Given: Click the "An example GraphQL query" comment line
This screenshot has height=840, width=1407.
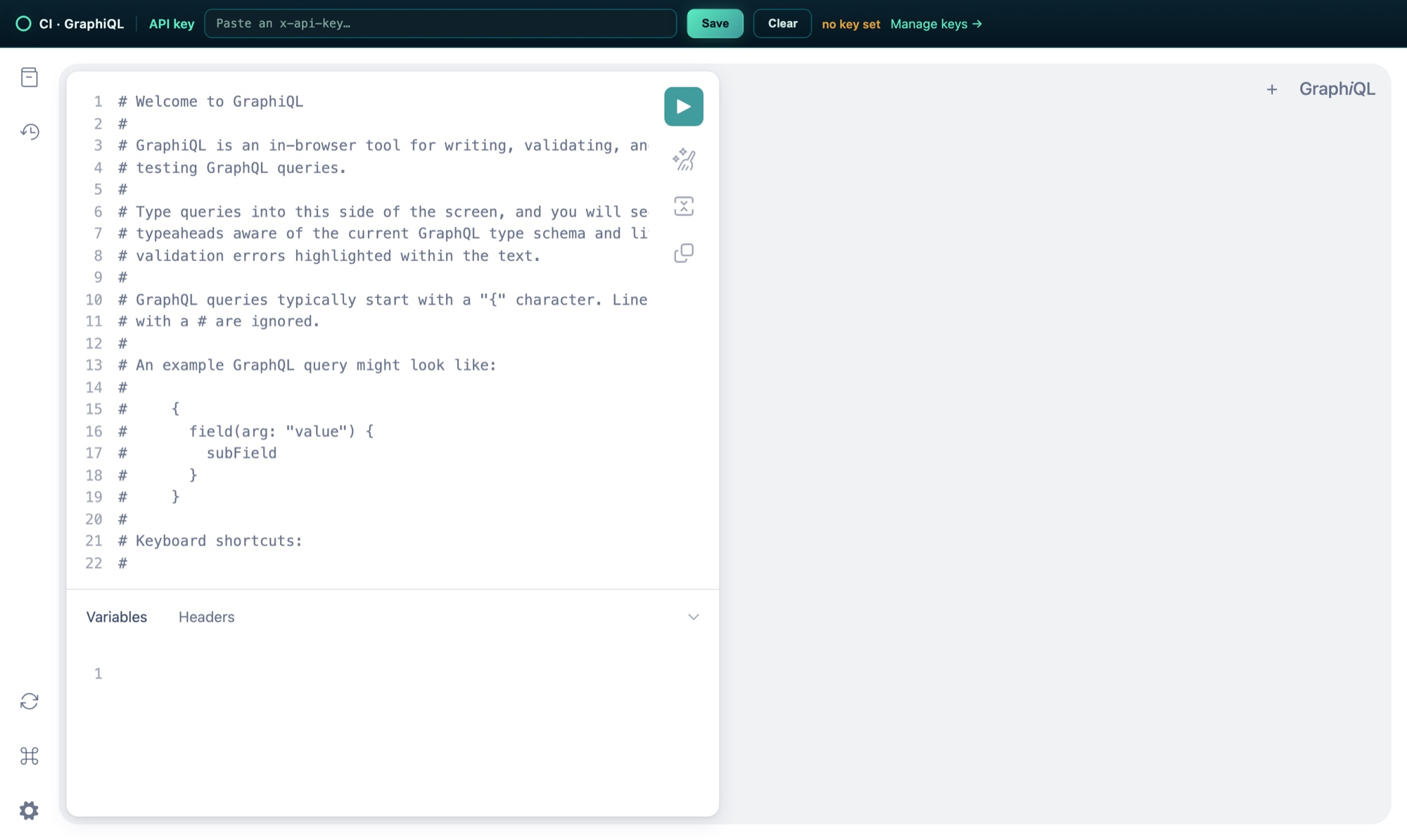Looking at the screenshot, I should tap(307, 365).
